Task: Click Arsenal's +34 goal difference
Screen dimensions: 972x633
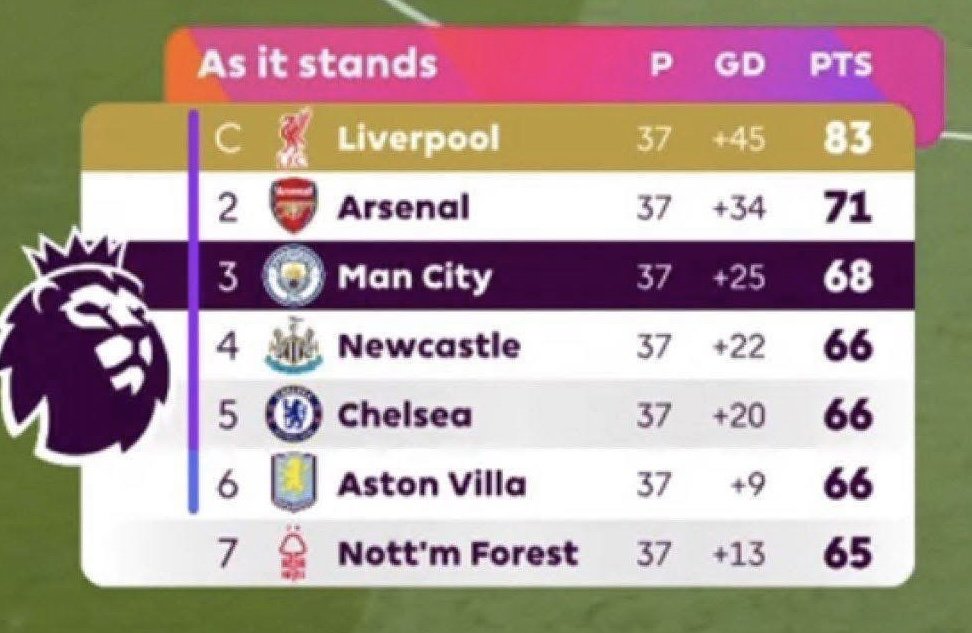Action: tap(739, 208)
